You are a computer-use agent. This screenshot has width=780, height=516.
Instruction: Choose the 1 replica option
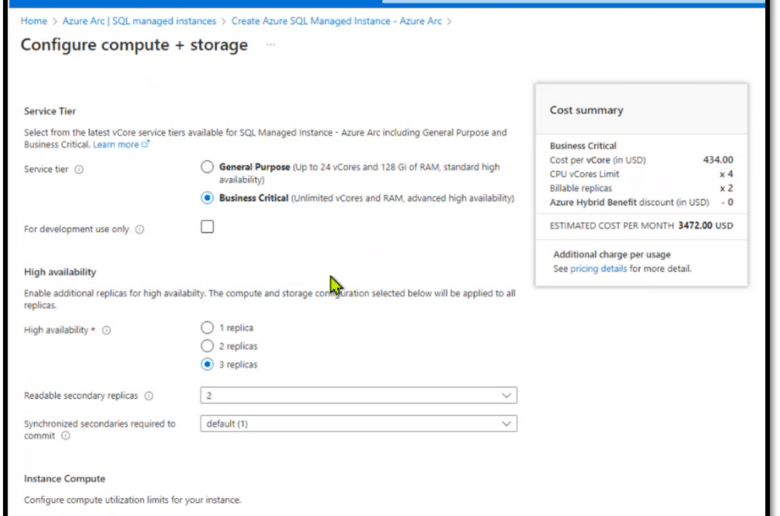pyautogui.click(x=207, y=327)
